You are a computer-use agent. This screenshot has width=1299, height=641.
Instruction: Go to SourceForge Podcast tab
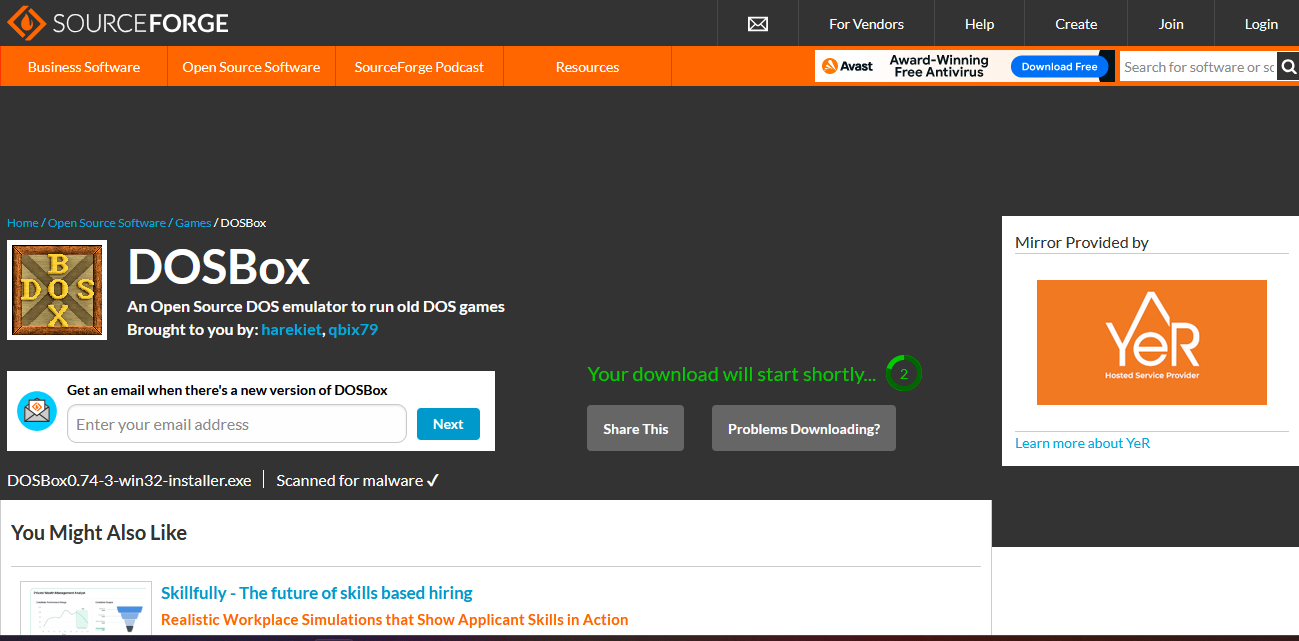pos(419,67)
